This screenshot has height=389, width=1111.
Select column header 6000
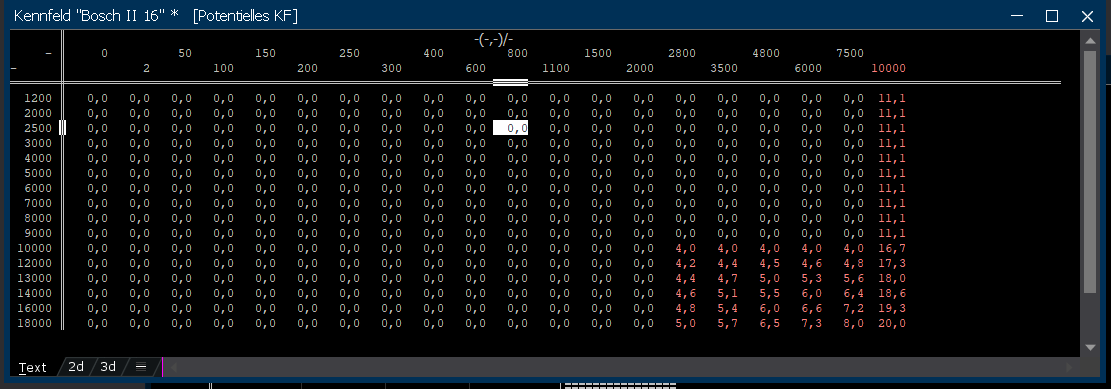pos(808,68)
